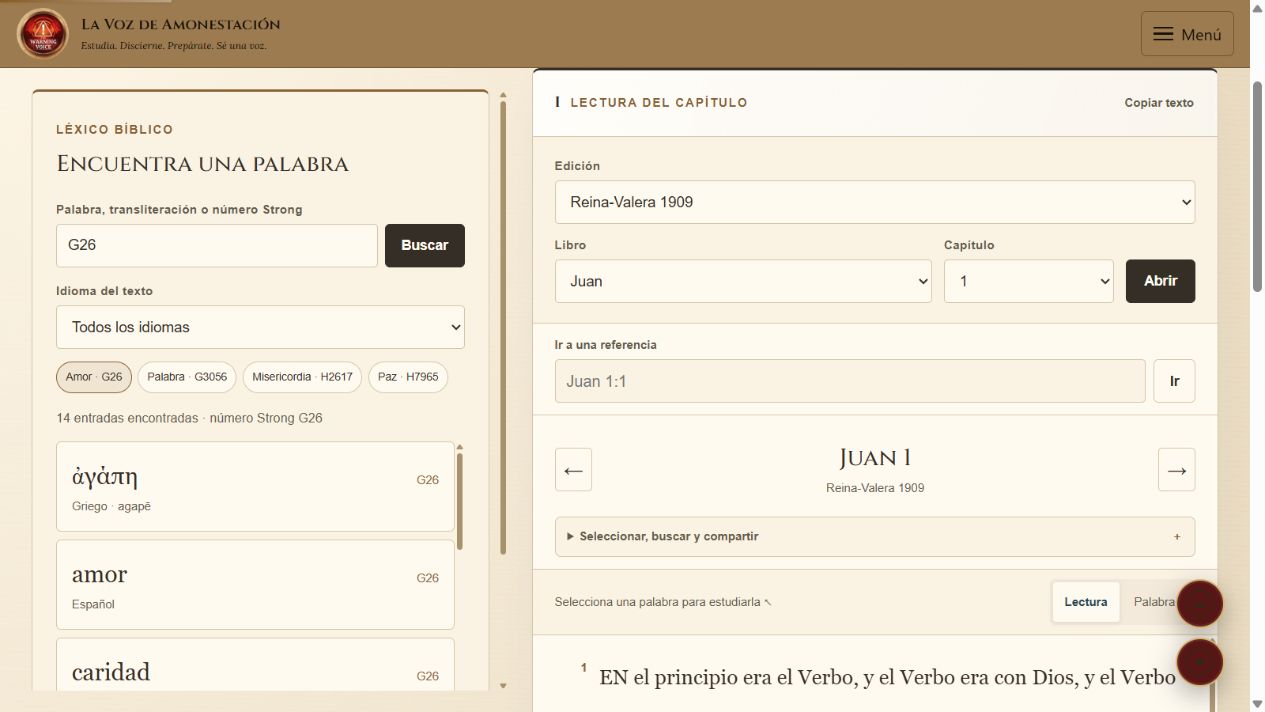Viewport: 1265px width, 712px height.
Task: Select the Paz · H7965 chip
Action: click(408, 377)
